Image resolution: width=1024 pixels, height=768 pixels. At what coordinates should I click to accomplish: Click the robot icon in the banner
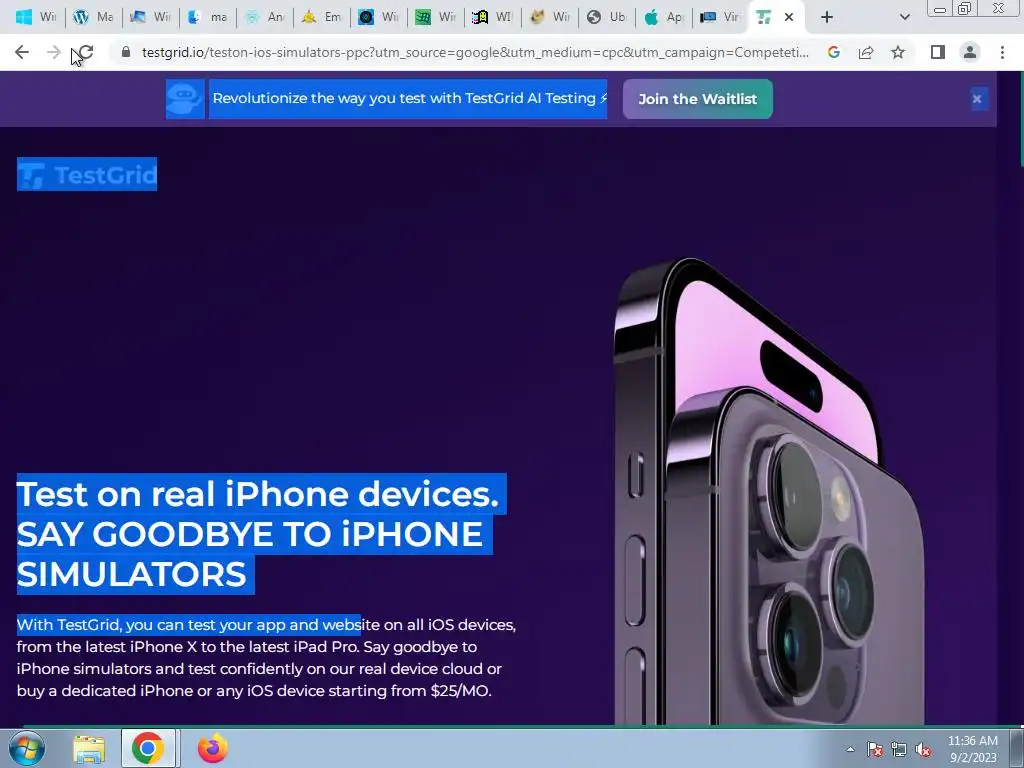coord(185,99)
